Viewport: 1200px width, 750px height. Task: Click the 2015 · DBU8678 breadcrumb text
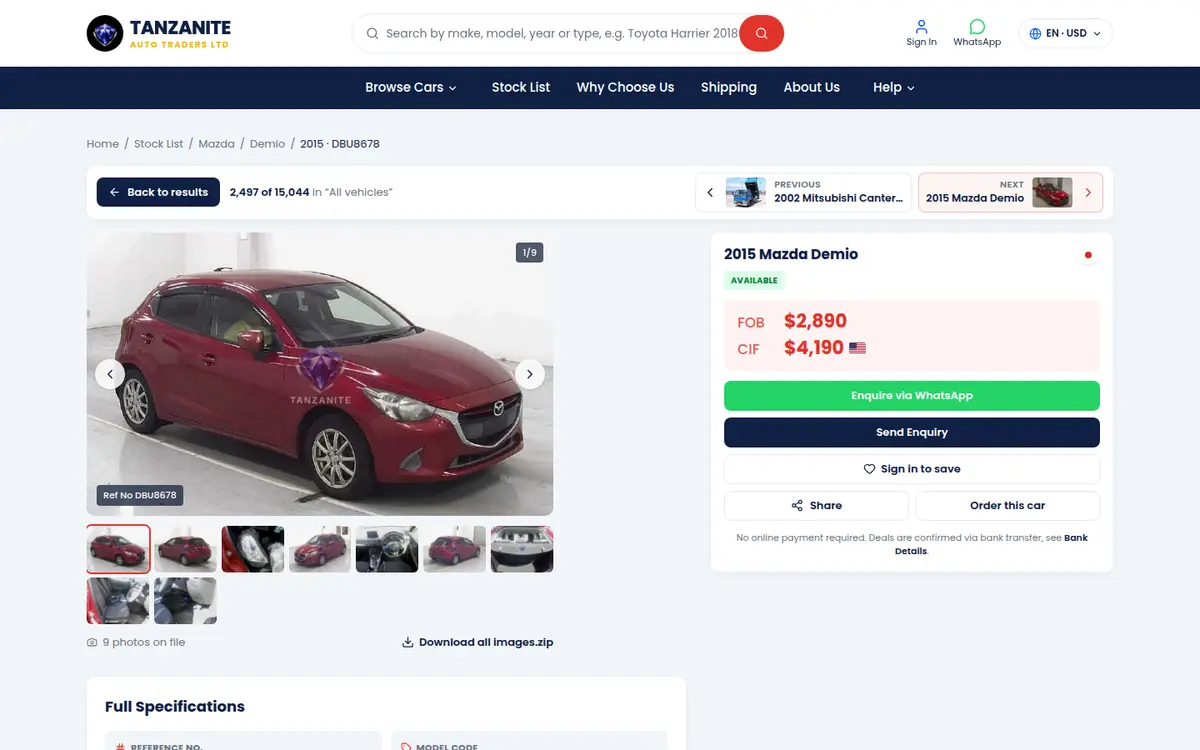[x=340, y=144]
